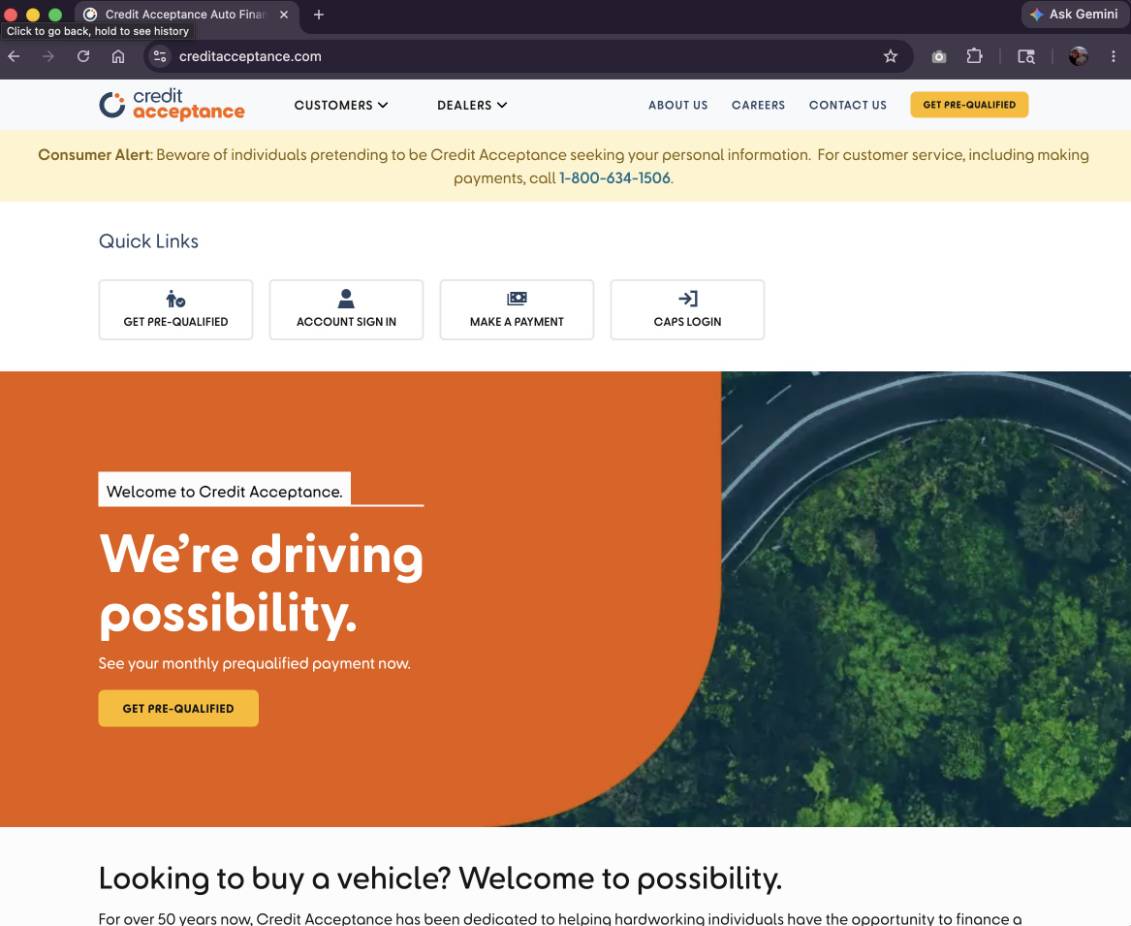Expand the Customers dropdown menu
The width and height of the screenshot is (1131, 926).
pos(340,105)
